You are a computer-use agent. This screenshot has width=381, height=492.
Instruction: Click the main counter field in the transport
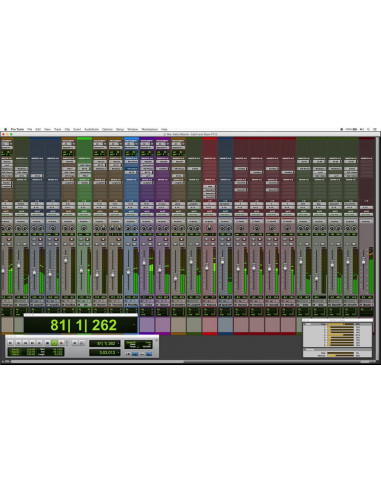point(106,343)
